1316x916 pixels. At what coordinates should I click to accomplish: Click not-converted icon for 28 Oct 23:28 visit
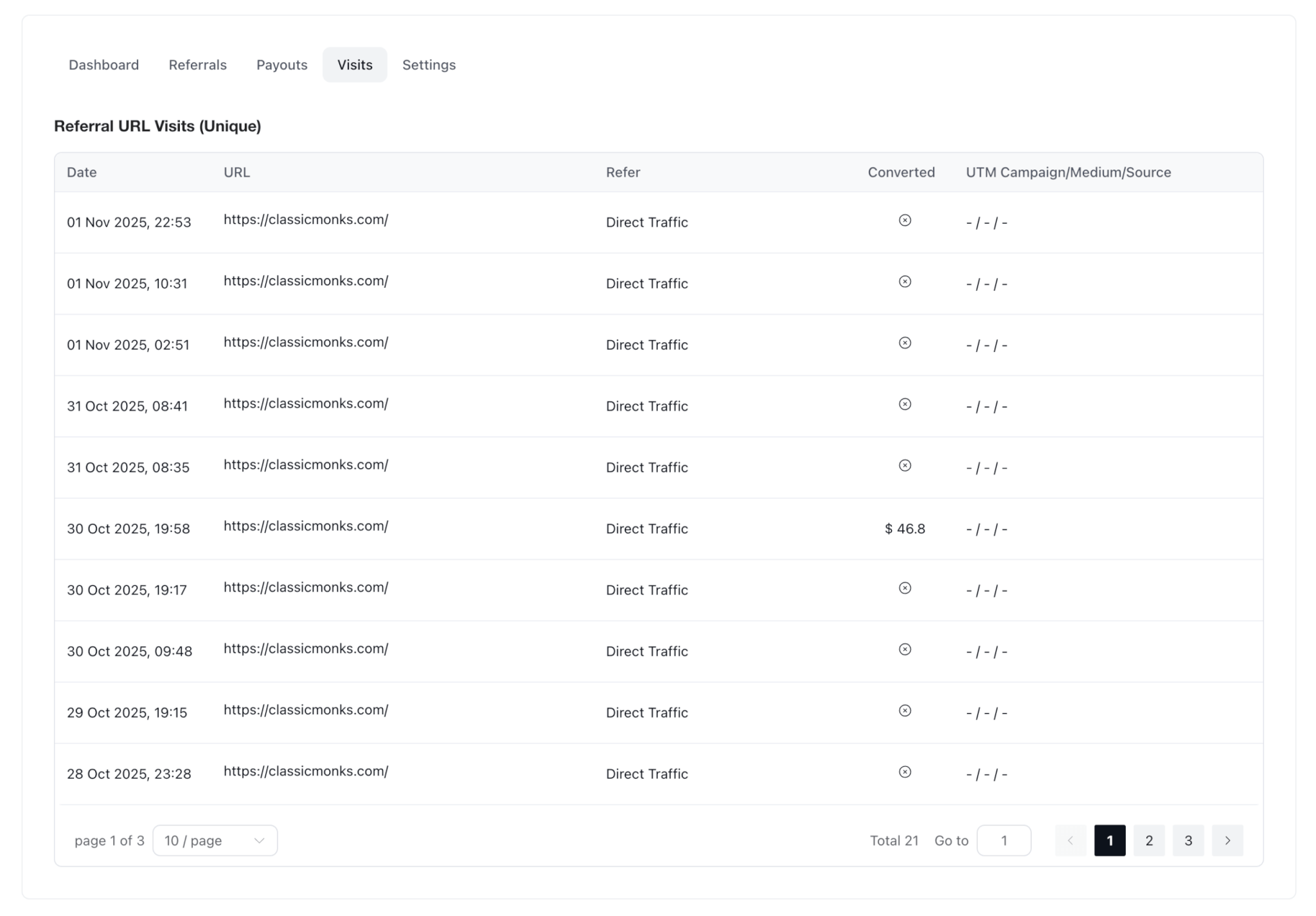[x=904, y=771]
